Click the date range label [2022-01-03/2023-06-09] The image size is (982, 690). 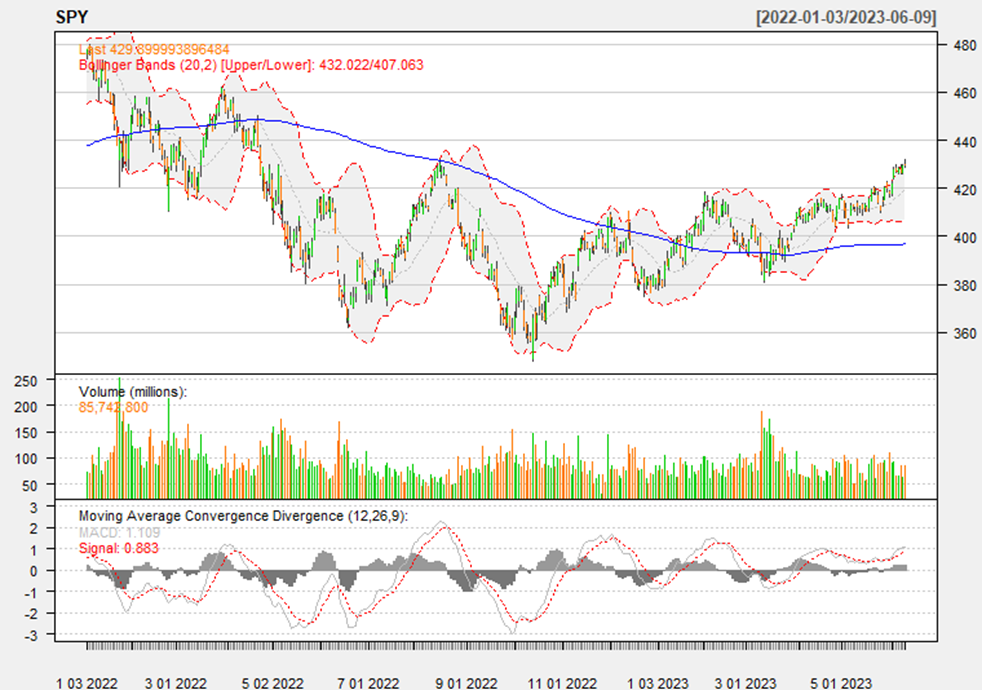(x=845, y=17)
